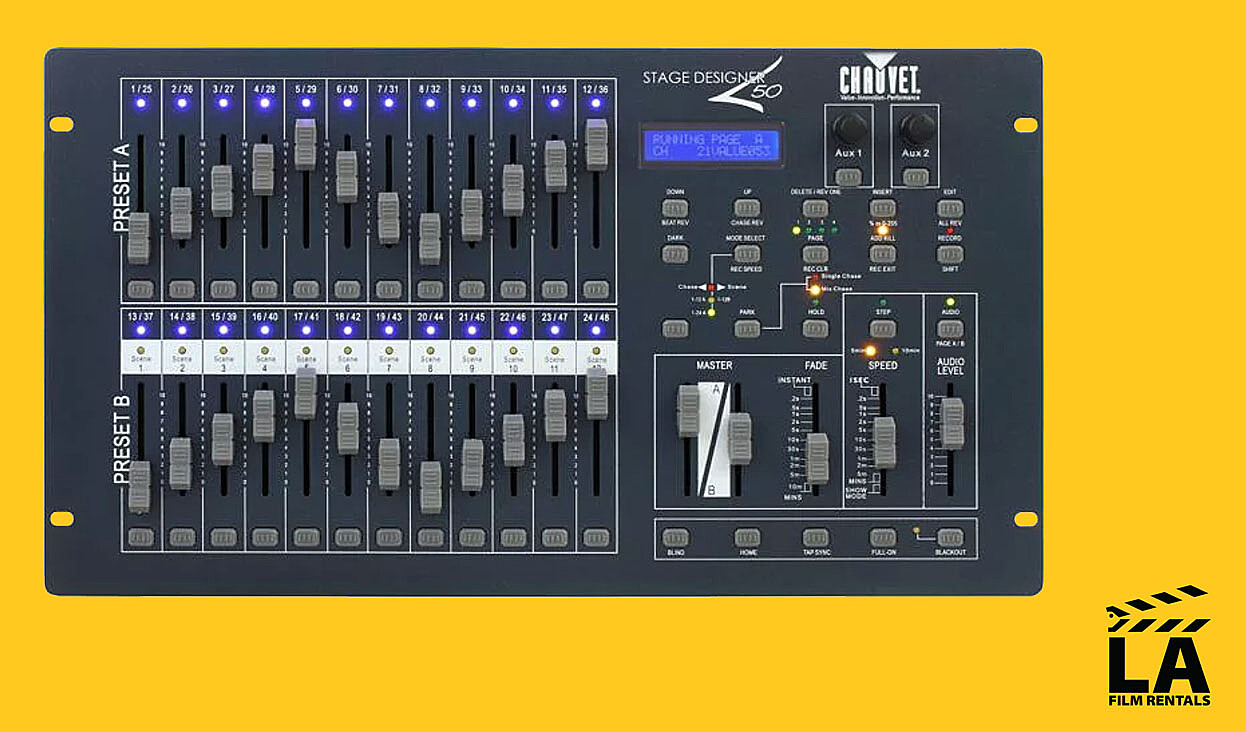Push the EDIT / ALL REV button
The image size is (1246, 732).
point(950,208)
